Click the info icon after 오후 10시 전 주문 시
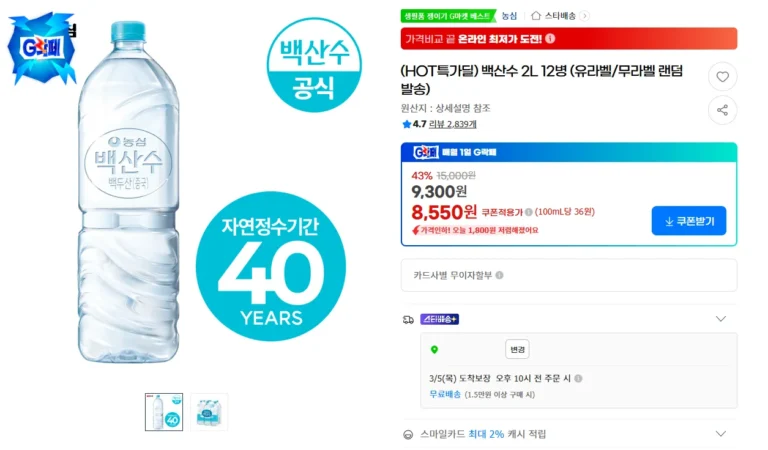The width and height of the screenshot is (768, 450). pyautogui.click(x=578, y=379)
